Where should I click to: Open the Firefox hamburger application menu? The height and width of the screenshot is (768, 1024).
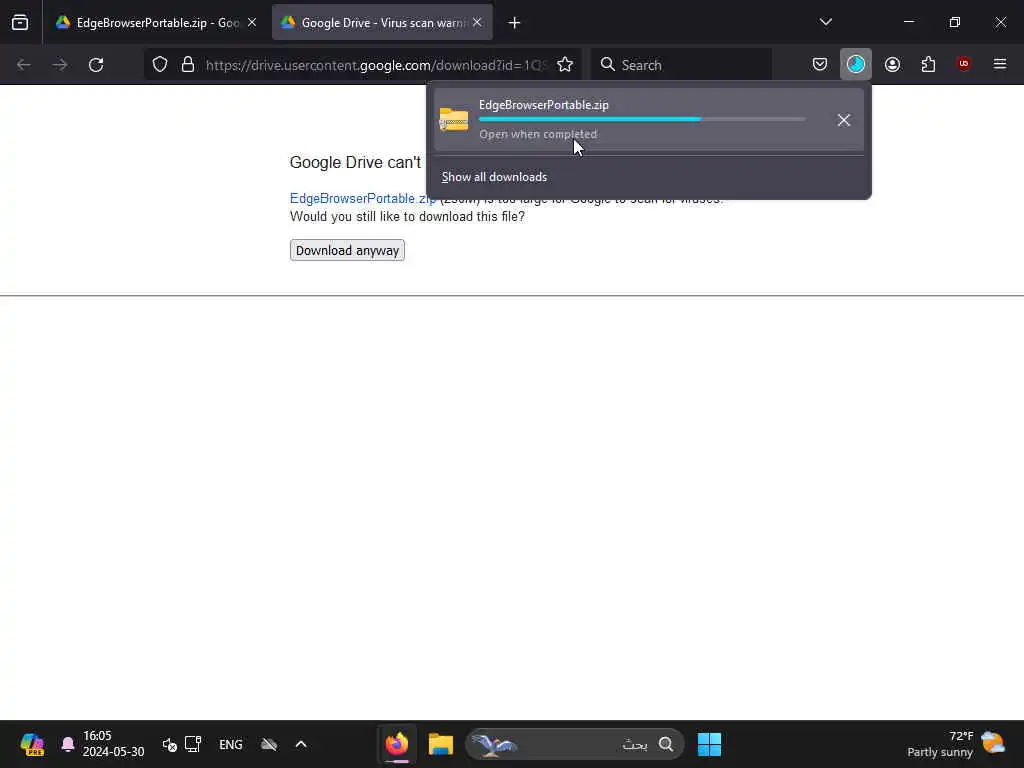pos(1000,64)
